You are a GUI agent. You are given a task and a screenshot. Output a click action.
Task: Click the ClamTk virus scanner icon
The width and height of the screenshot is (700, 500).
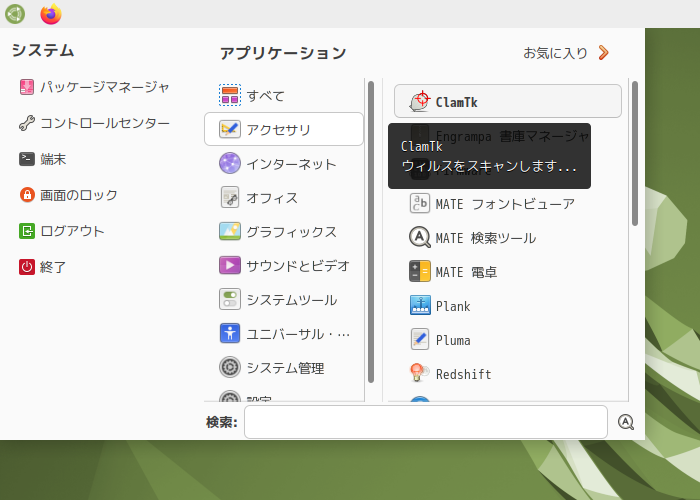(x=420, y=101)
